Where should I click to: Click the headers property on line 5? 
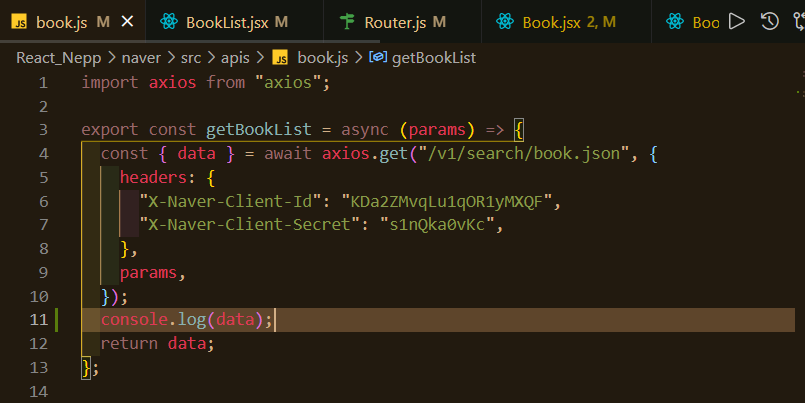(x=153, y=178)
